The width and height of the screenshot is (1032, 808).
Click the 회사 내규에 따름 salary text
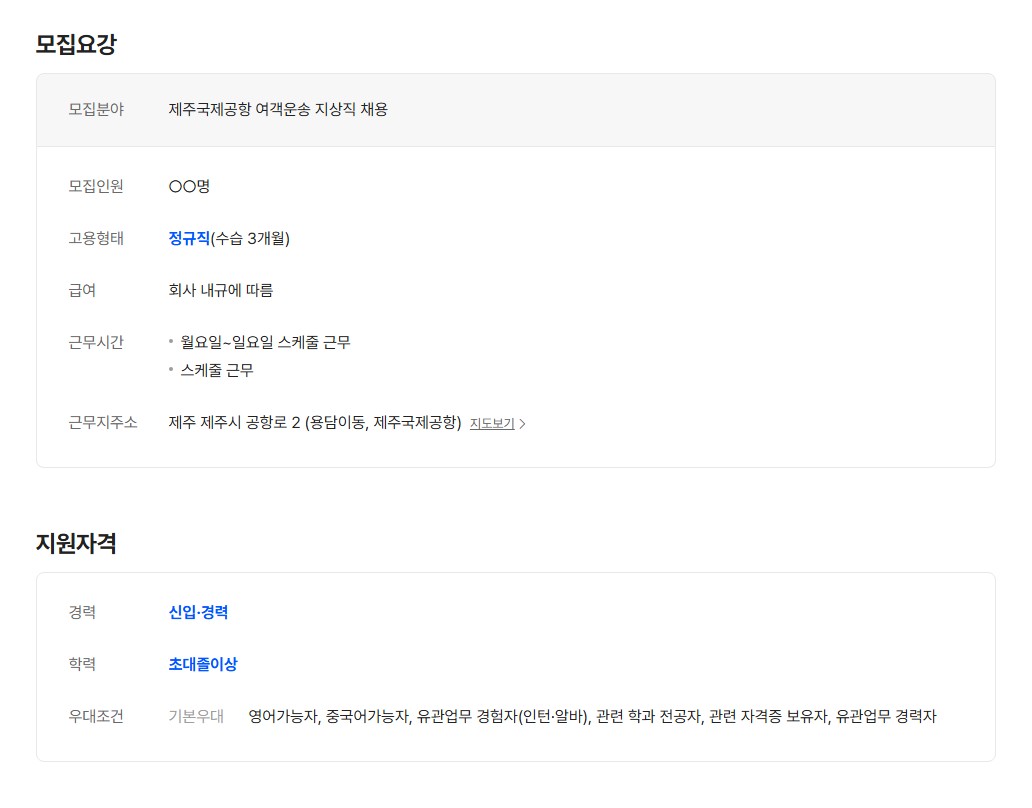pos(220,290)
